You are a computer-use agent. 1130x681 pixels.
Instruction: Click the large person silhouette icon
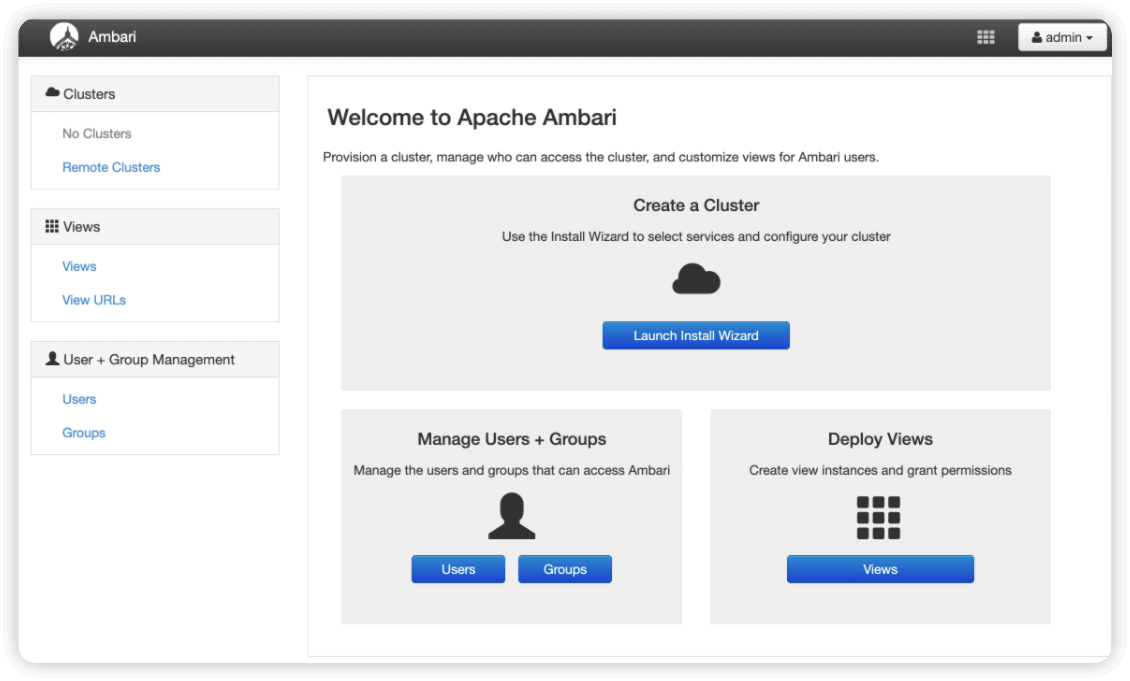coord(512,516)
